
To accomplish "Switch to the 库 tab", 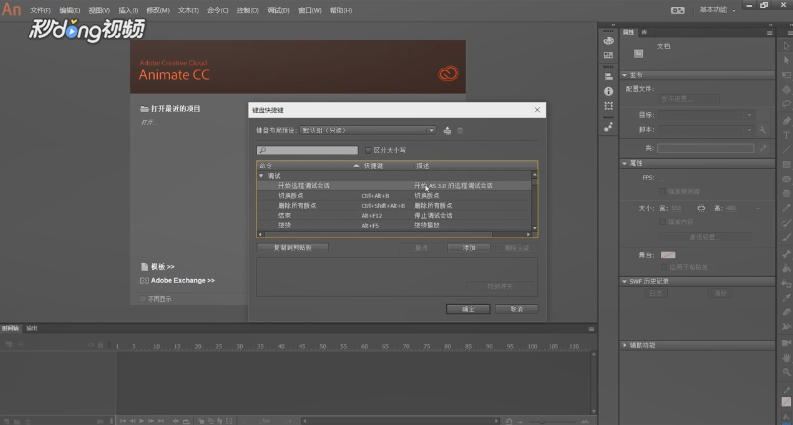I will tap(644, 32).
